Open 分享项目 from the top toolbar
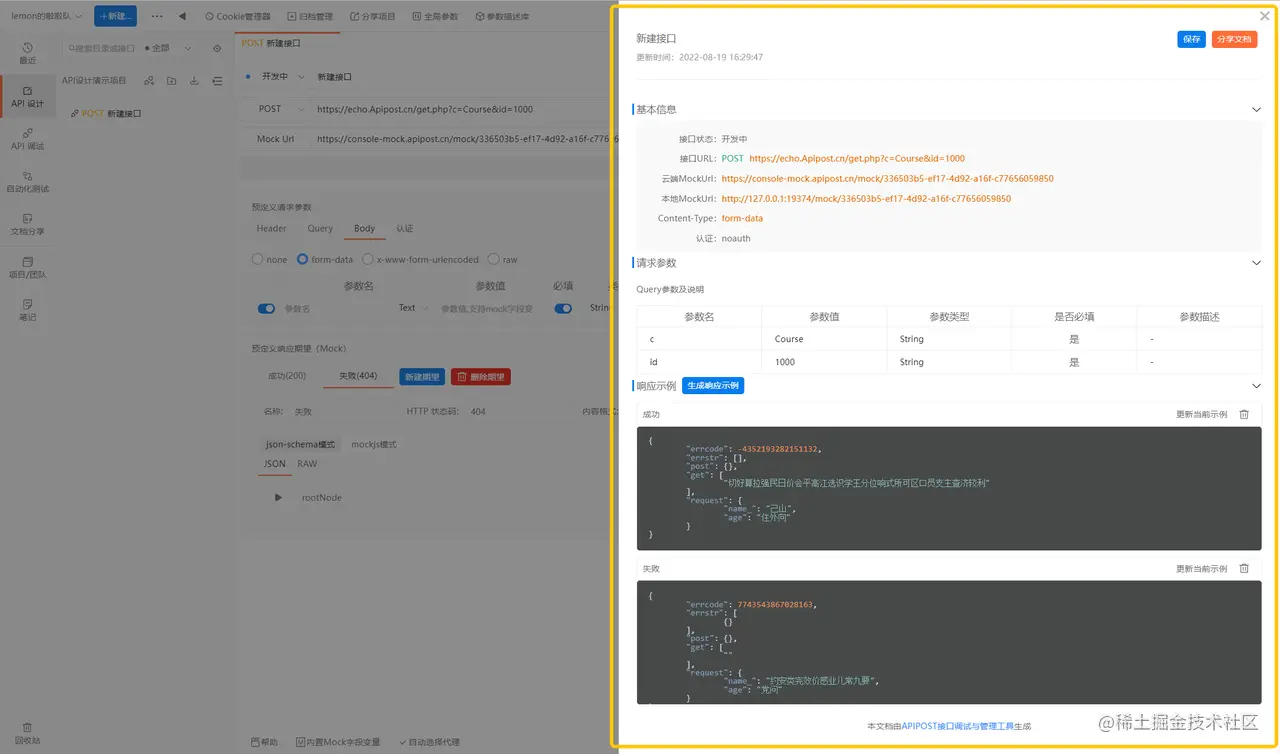The image size is (1280, 754). pyautogui.click(x=371, y=16)
